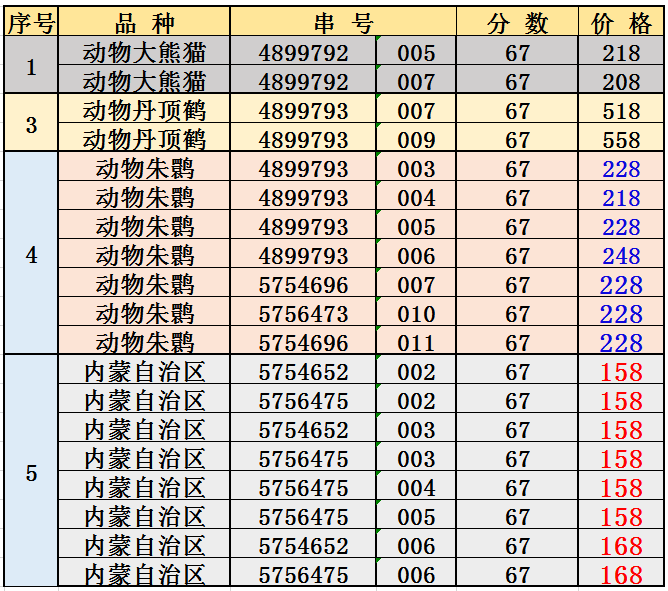Select the price cell showing 208
This screenshot has height=591, width=668.
pyautogui.click(x=621, y=82)
